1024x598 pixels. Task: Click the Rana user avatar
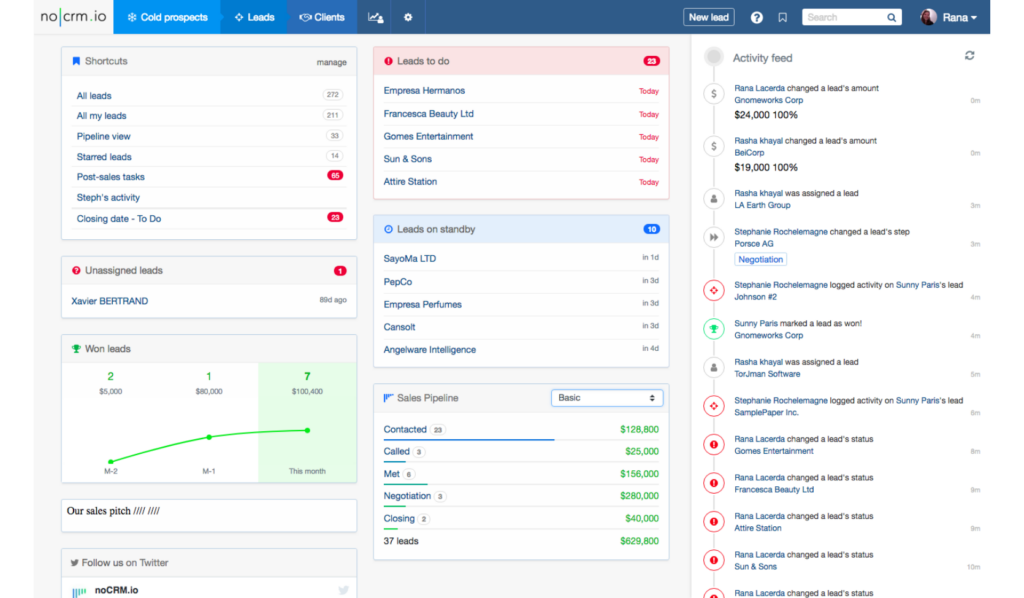pos(928,18)
